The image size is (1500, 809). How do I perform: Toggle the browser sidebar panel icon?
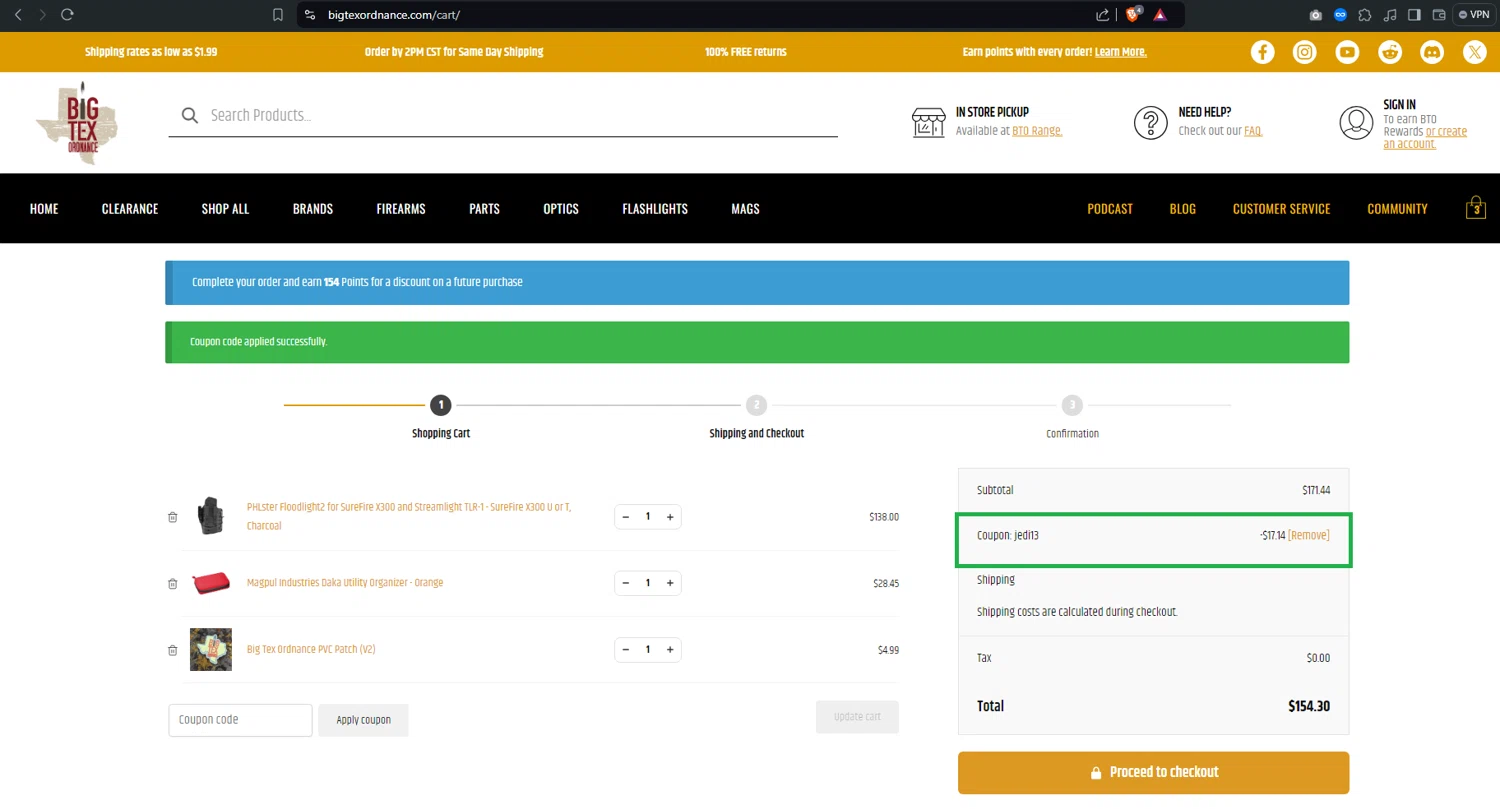coord(1415,15)
